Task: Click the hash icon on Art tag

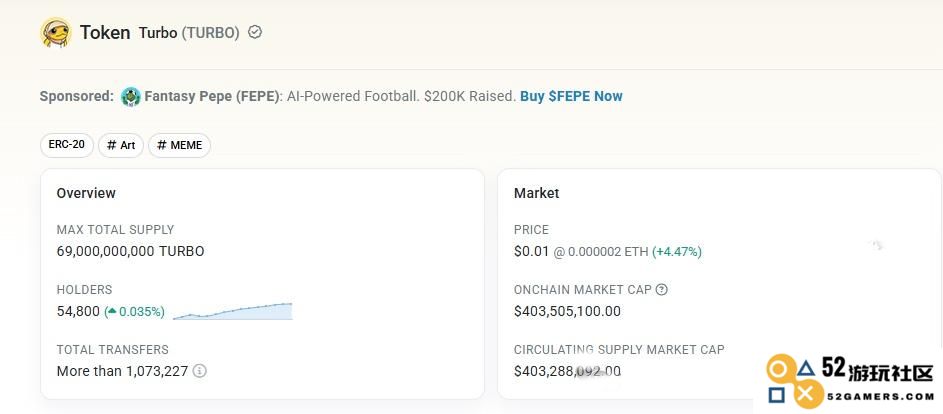Action: [x=111, y=145]
